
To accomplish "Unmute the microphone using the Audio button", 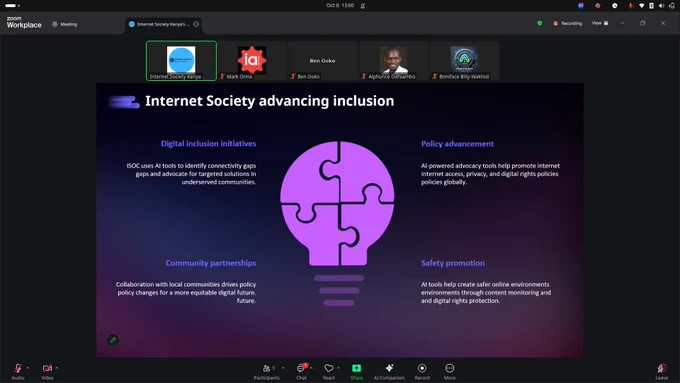I will (x=18, y=371).
